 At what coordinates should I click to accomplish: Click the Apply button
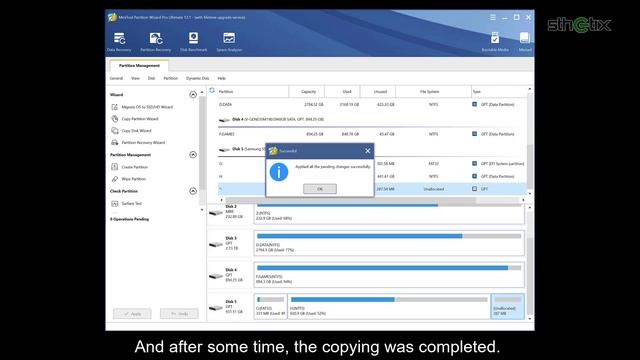(132, 313)
